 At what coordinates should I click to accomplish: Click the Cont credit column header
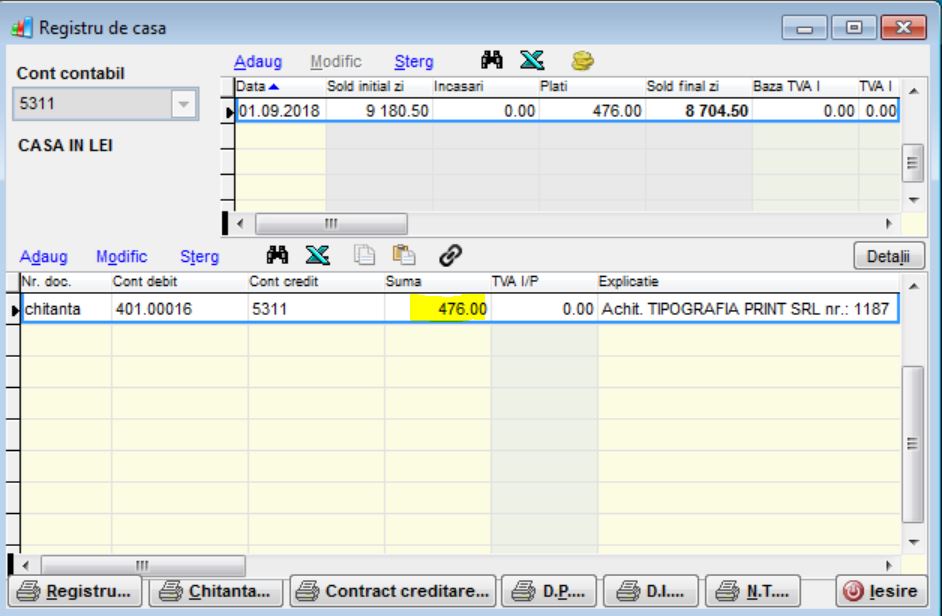point(315,281)
